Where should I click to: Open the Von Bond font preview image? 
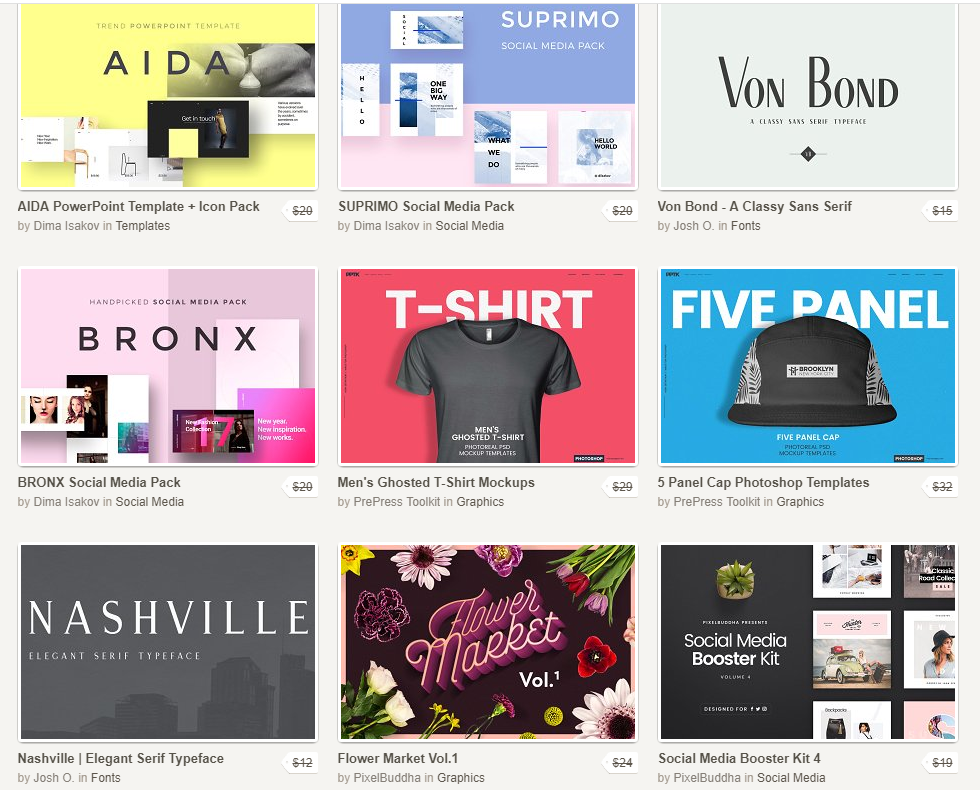coord(808,95)
